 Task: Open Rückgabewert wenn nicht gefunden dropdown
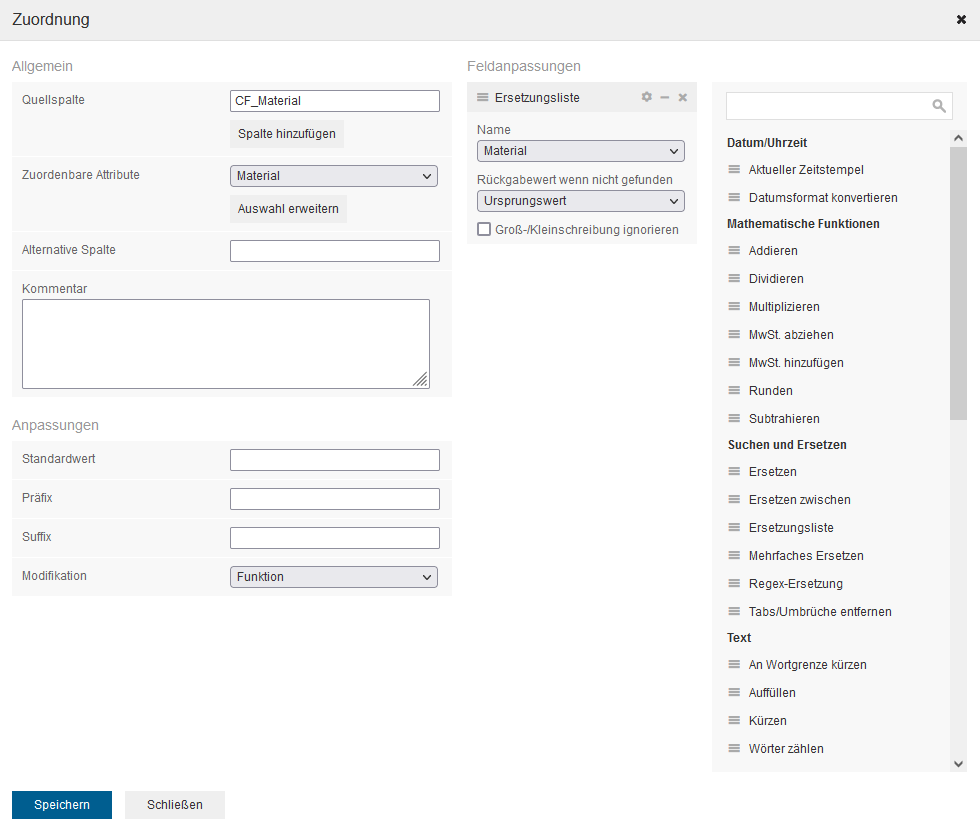581,201
